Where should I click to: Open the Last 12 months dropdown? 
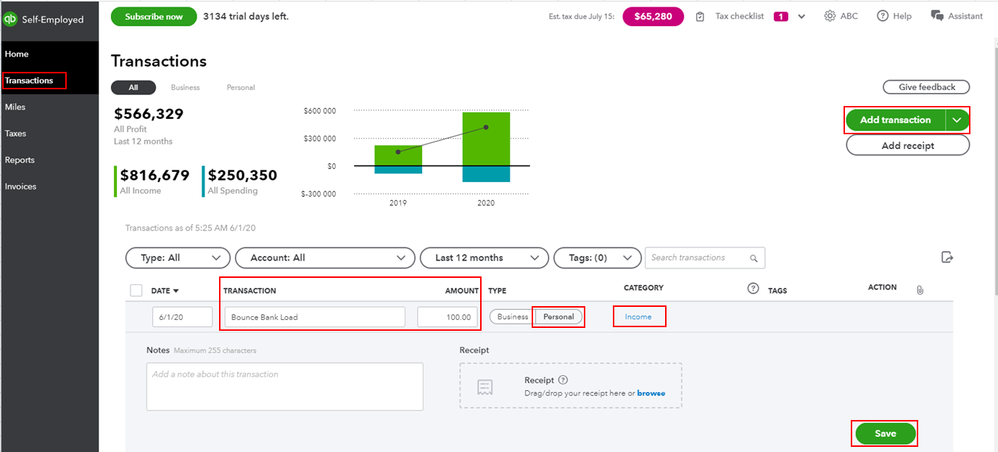click(484, 258)
